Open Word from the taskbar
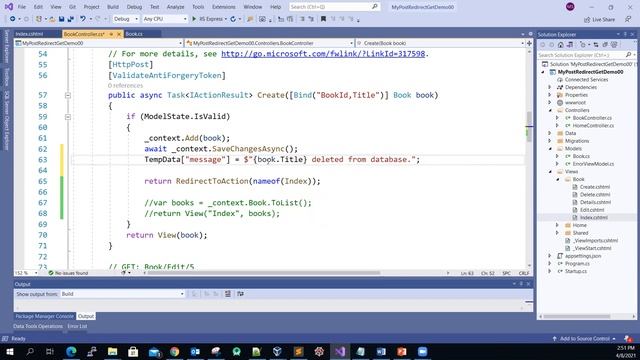 point(381,351)
